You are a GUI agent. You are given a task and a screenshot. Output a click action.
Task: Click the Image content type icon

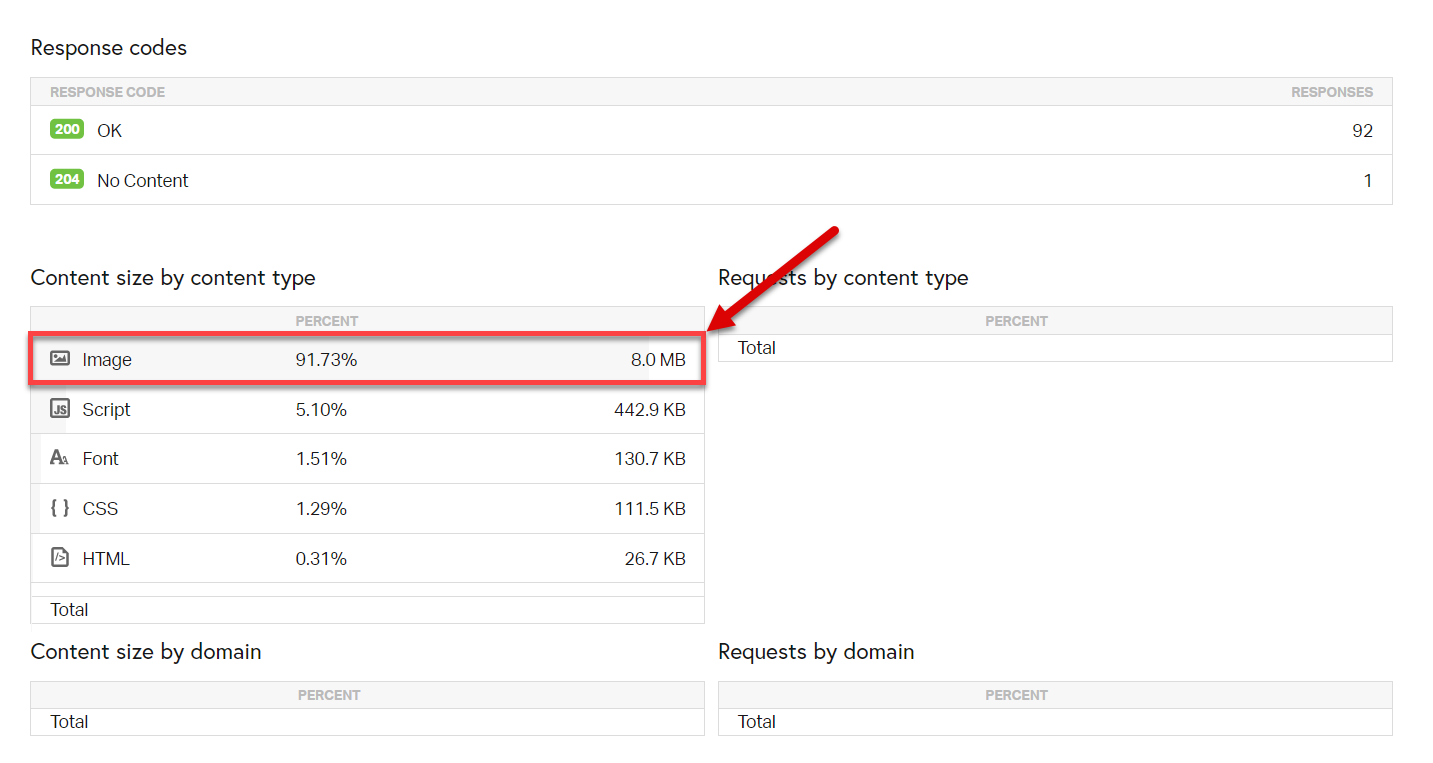[60, 359]
